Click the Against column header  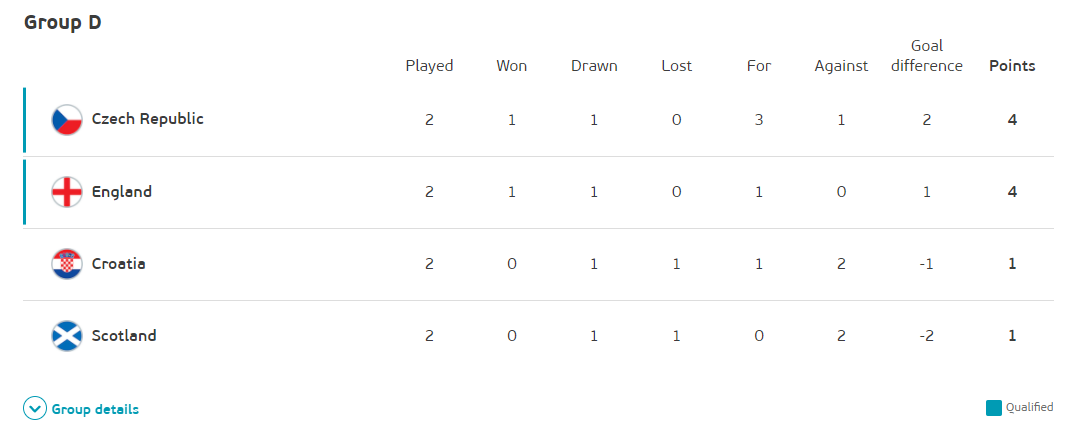pyautogui.click(x=841, y=66)
